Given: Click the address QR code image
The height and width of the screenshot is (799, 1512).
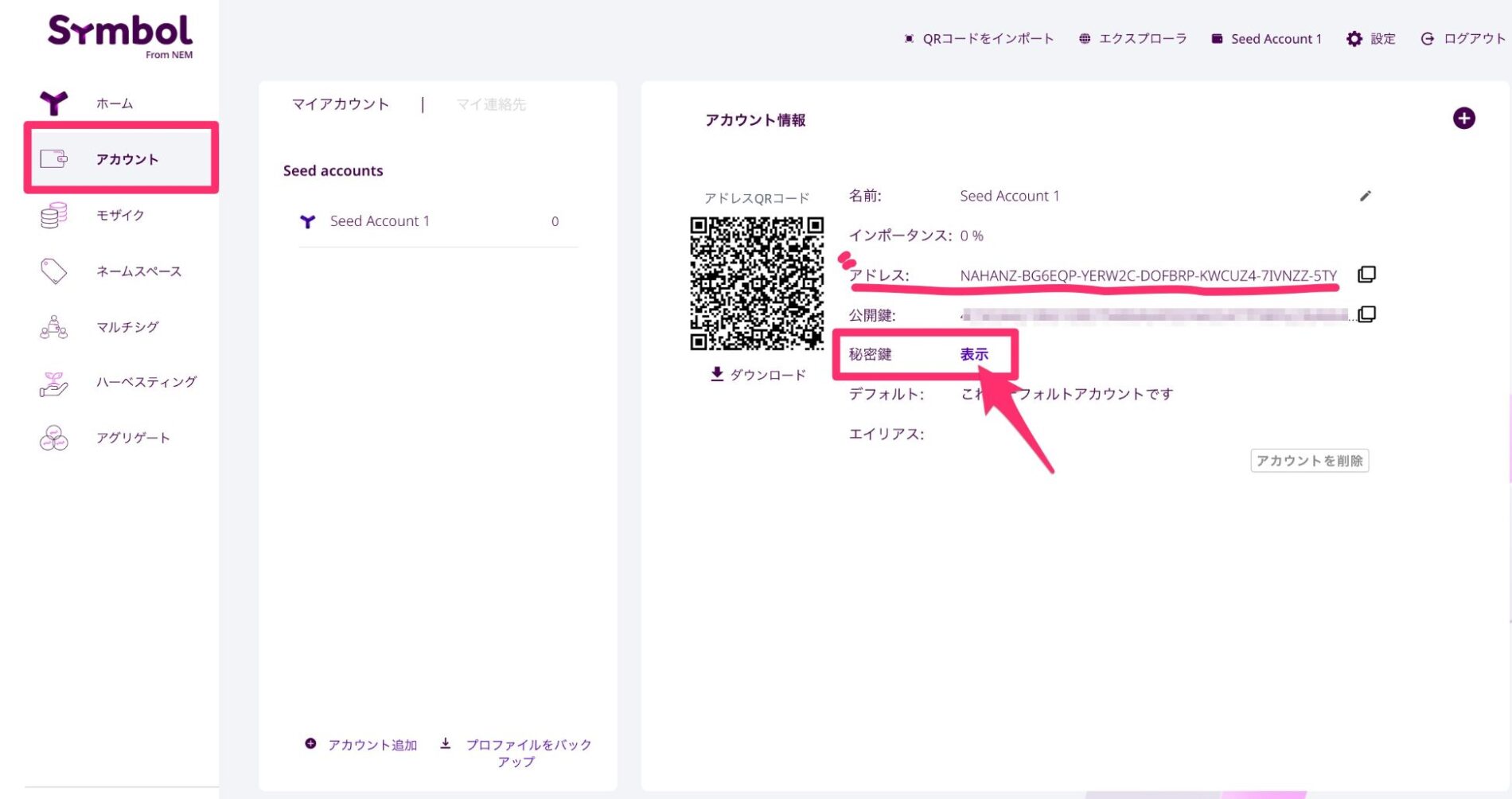Looking at the screenshot, I should [757, 283].
